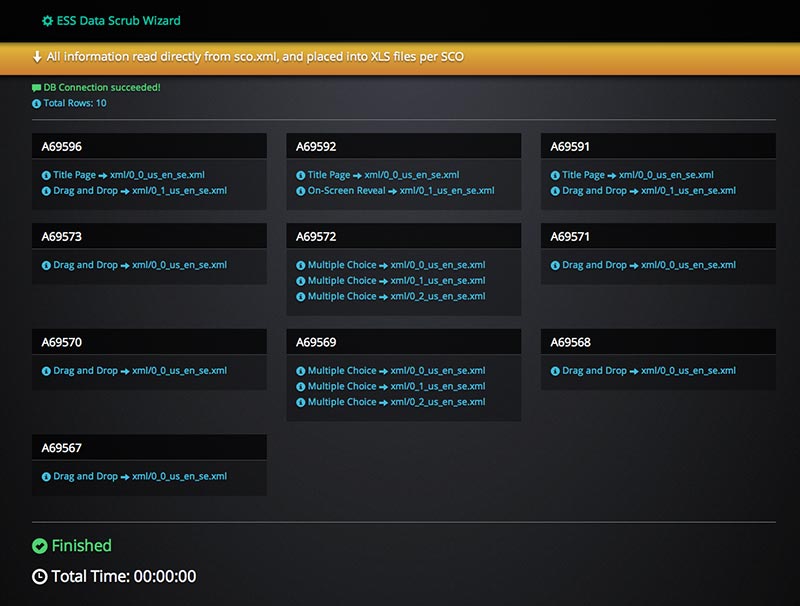Click the A69569 panel header
Screen dimensions: 800x606
403,342
